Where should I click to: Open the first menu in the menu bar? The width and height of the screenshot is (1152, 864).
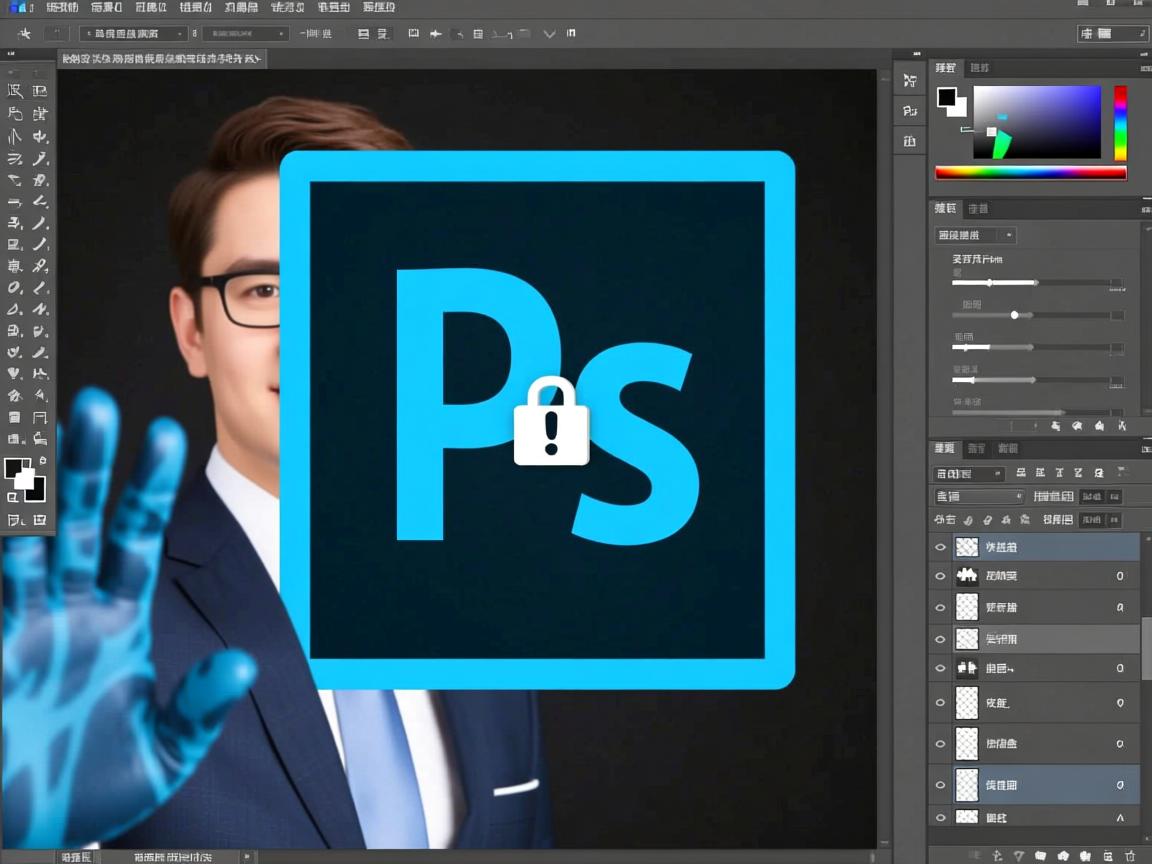coord(62,7)
